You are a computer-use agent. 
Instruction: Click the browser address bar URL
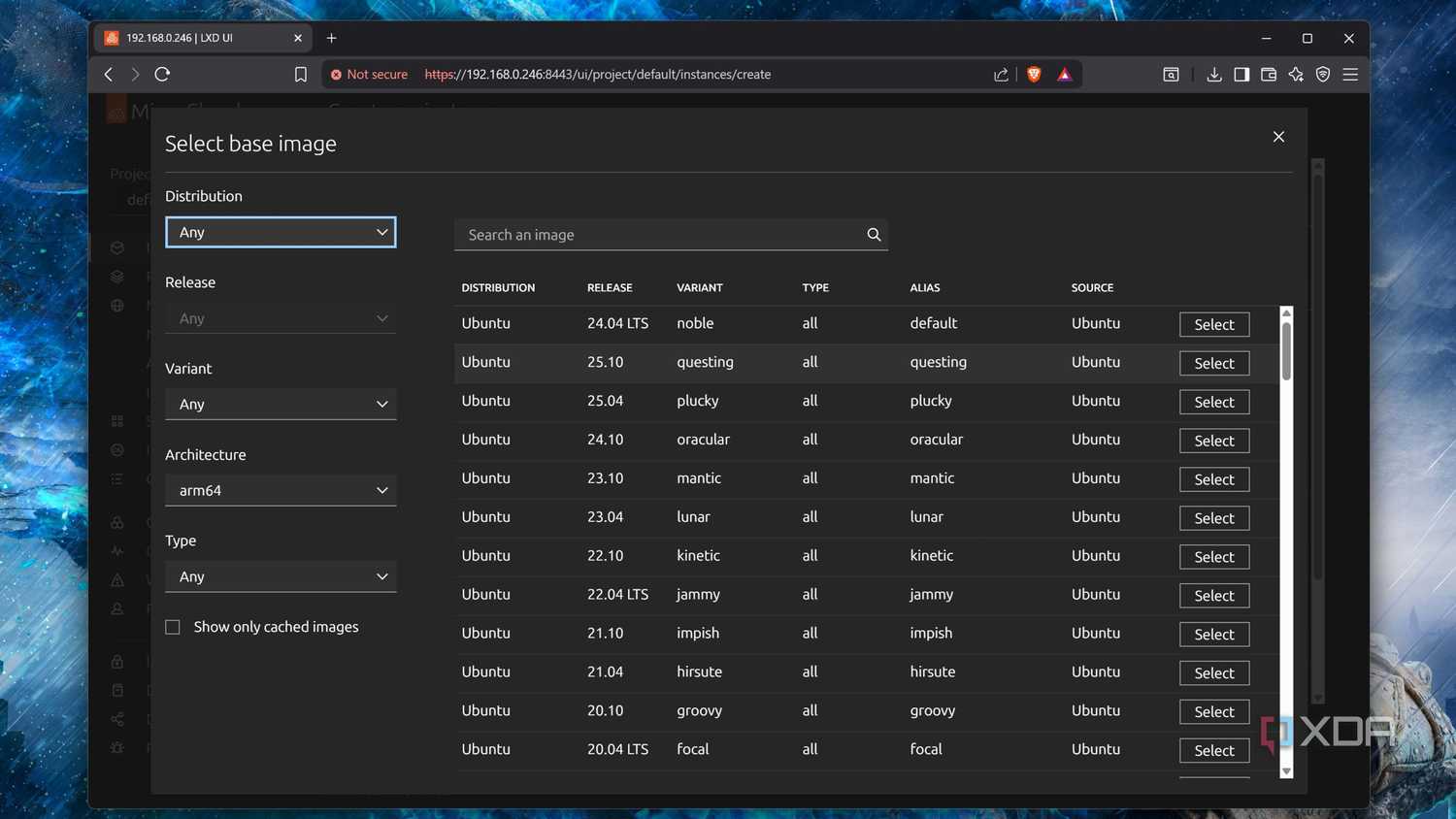(x=598, y=75)
